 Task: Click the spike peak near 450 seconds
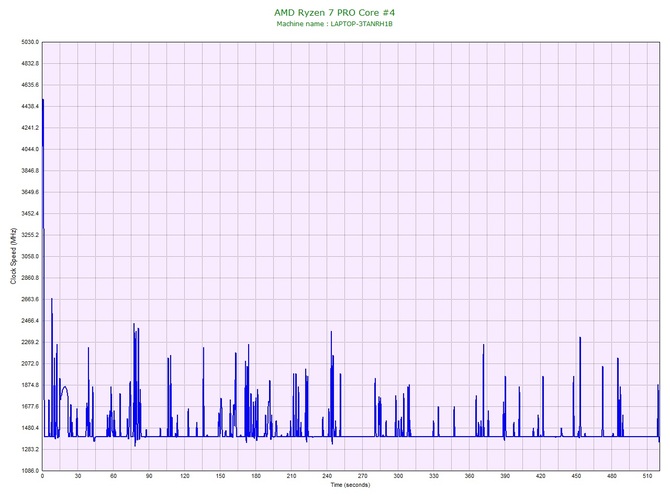point(580,339)
